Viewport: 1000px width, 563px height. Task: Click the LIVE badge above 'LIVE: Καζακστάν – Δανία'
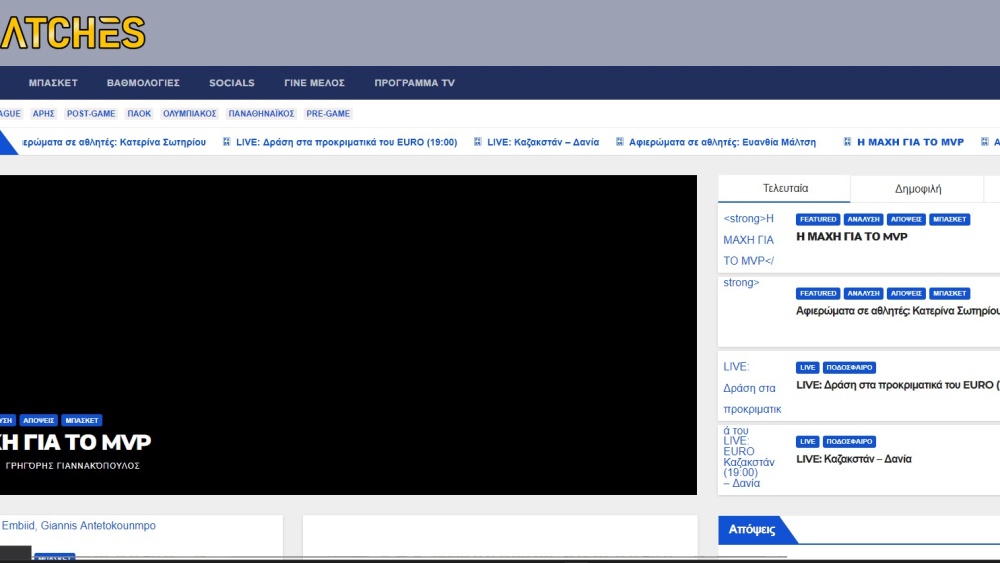807,441
